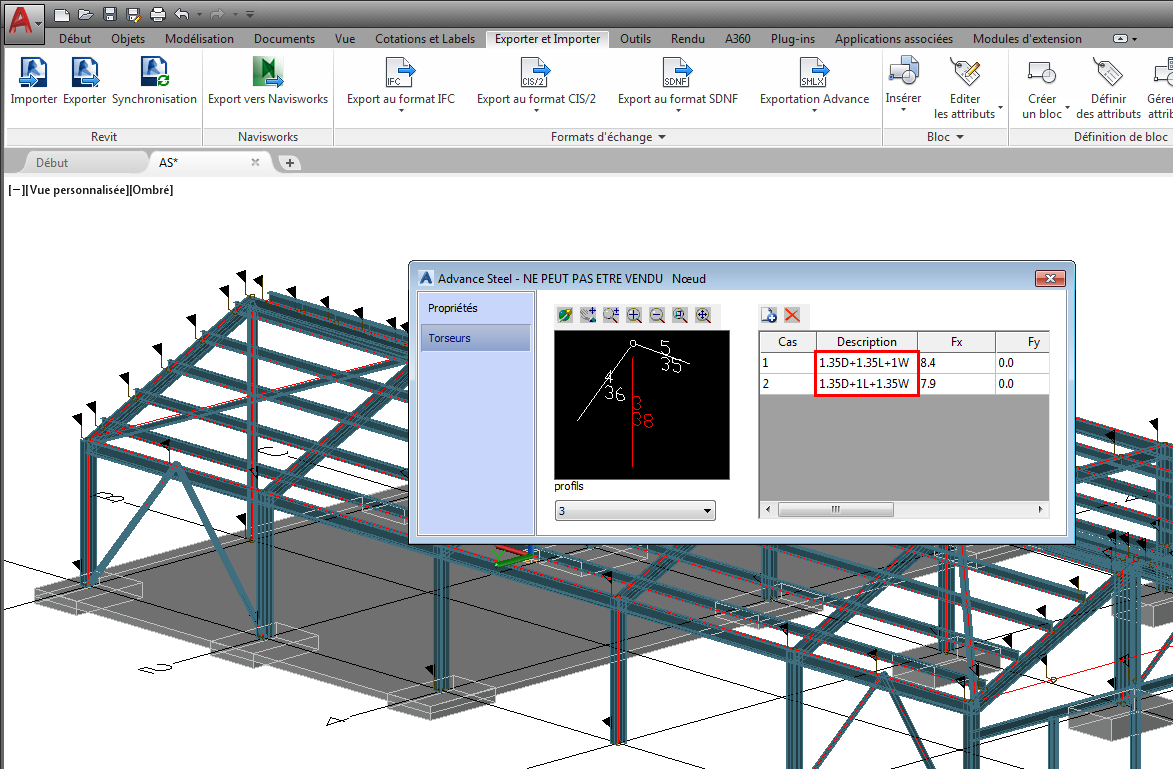Click the table's horizontal scrollbar thumb
Image resolution: width=1173 pixels, height=769 pixels.
pos(836,509)
